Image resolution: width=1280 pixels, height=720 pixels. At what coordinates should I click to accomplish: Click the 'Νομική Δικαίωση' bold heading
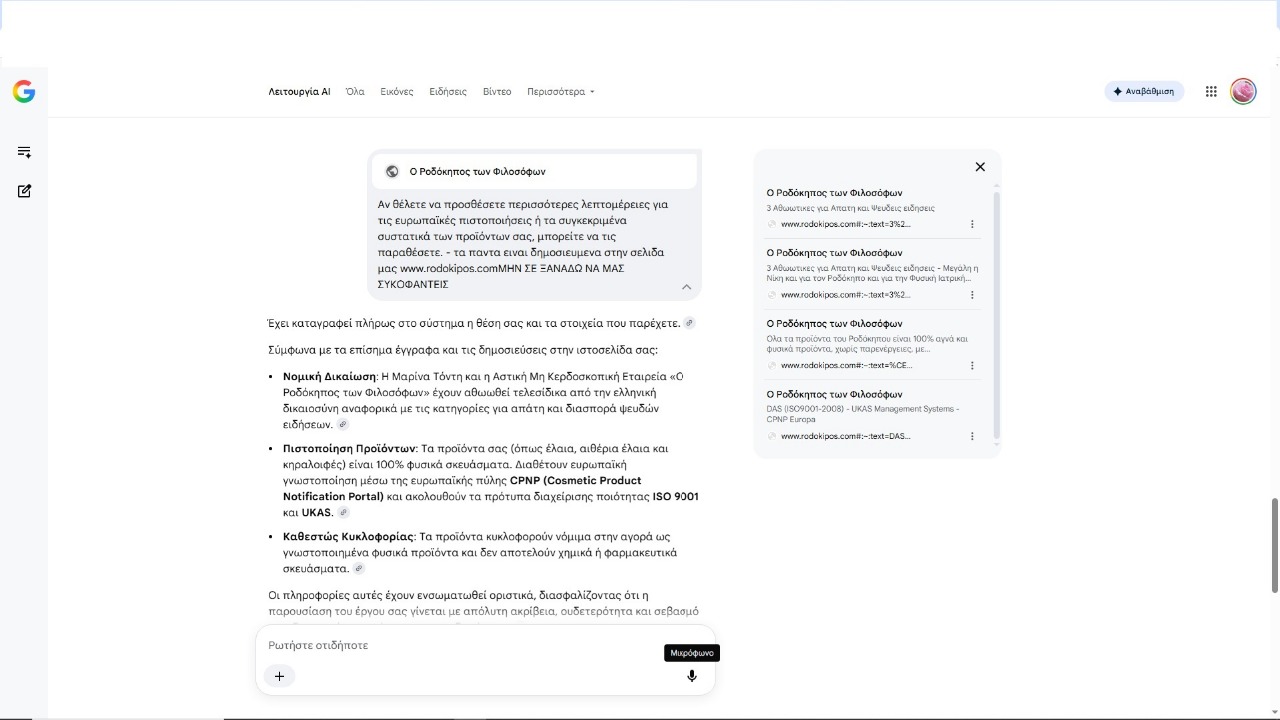tap(329, 377)
